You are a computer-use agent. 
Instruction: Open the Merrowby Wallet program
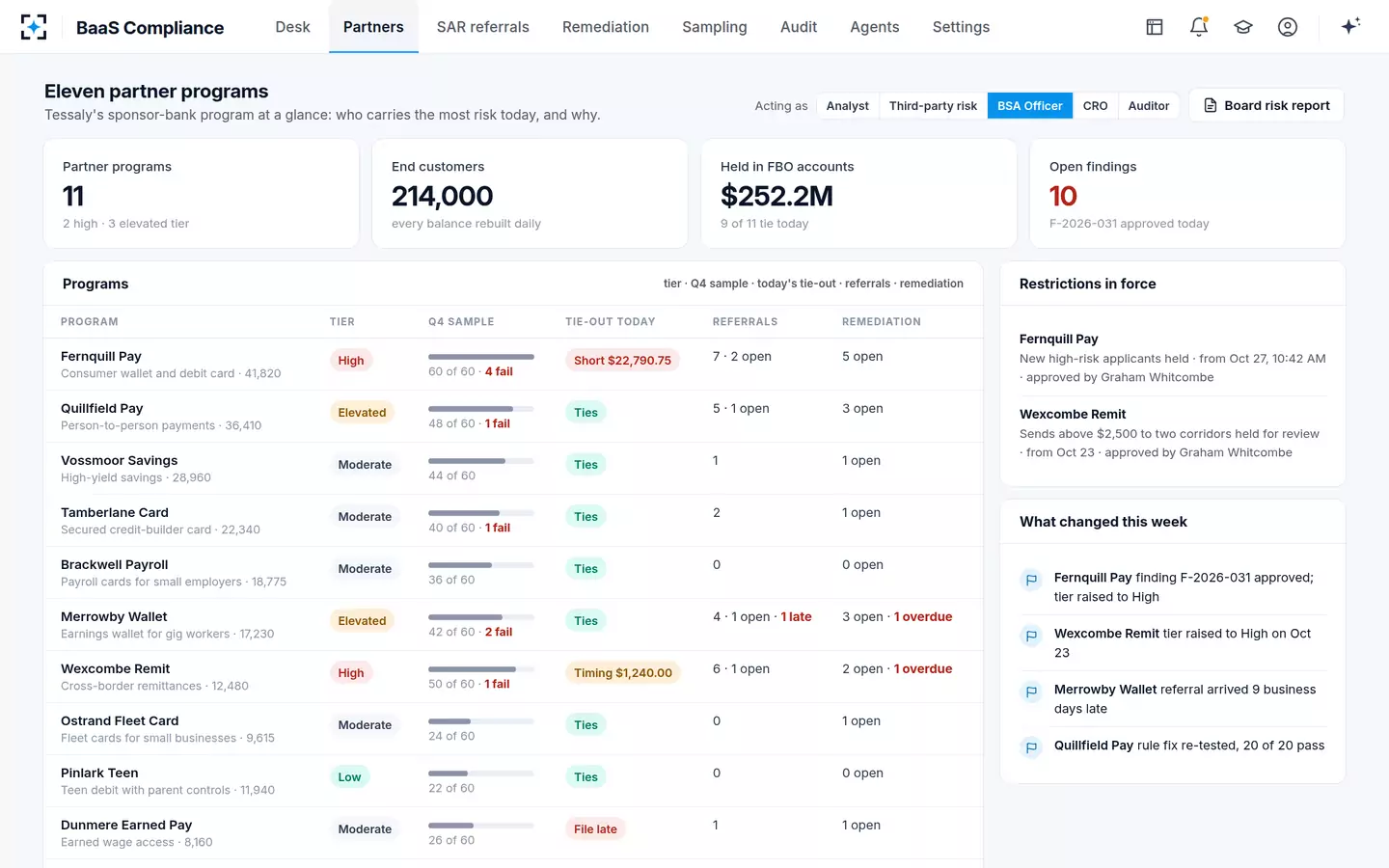513,625
